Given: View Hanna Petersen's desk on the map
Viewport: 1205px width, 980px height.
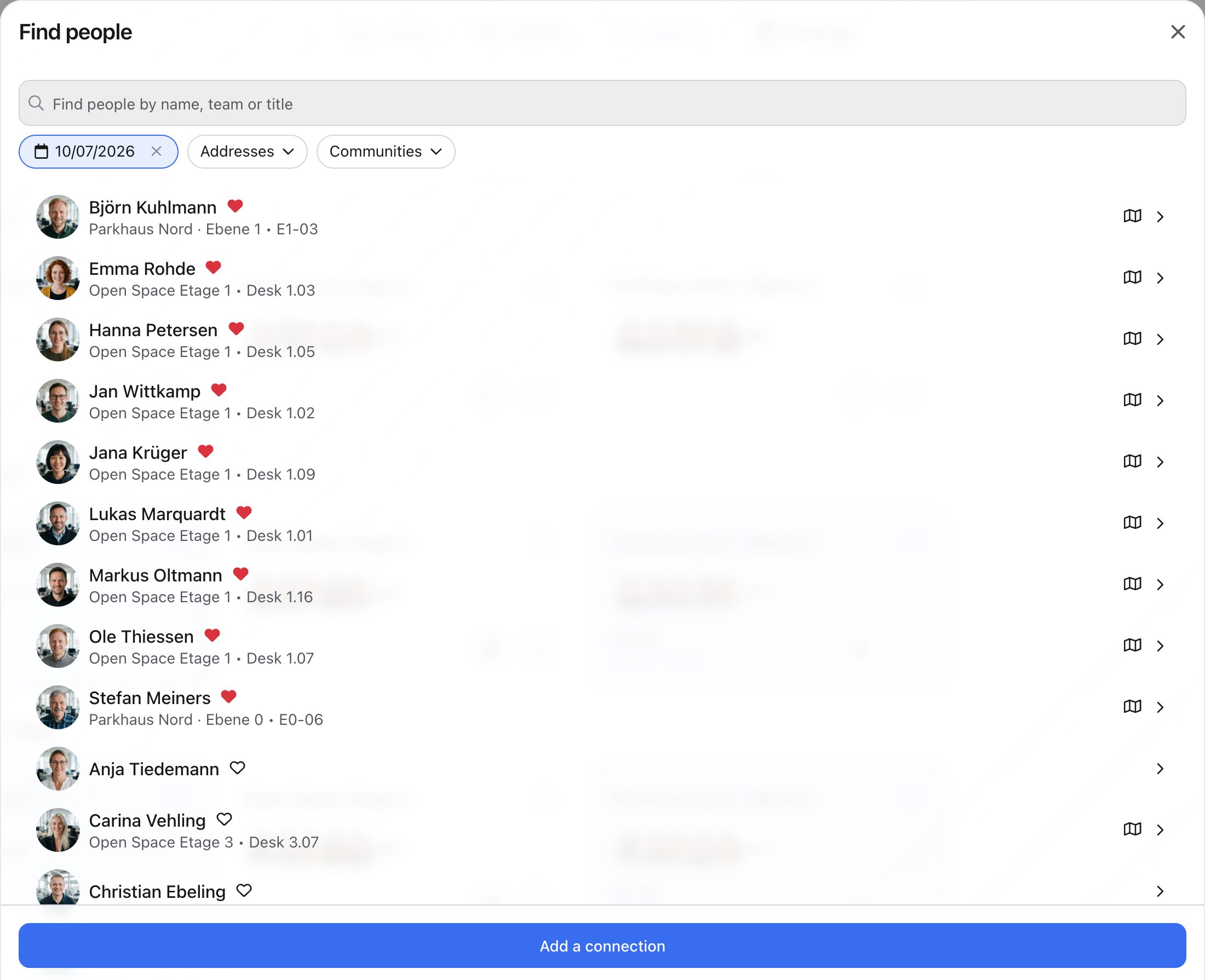Looking at the screenshot, I should point(1132,339).
